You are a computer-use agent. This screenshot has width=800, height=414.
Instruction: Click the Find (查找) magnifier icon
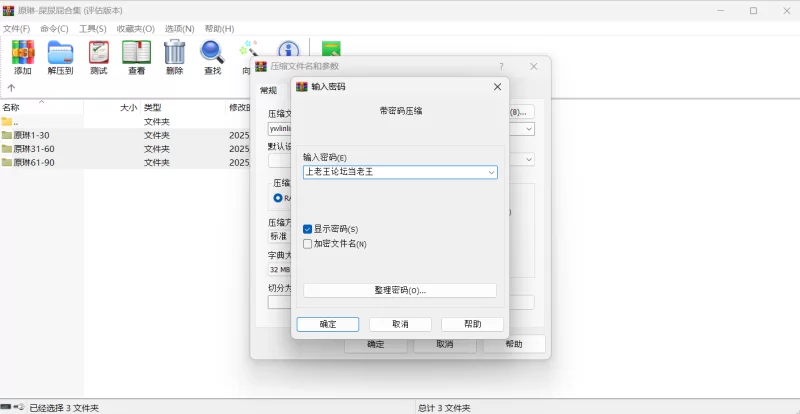(212, 52)
